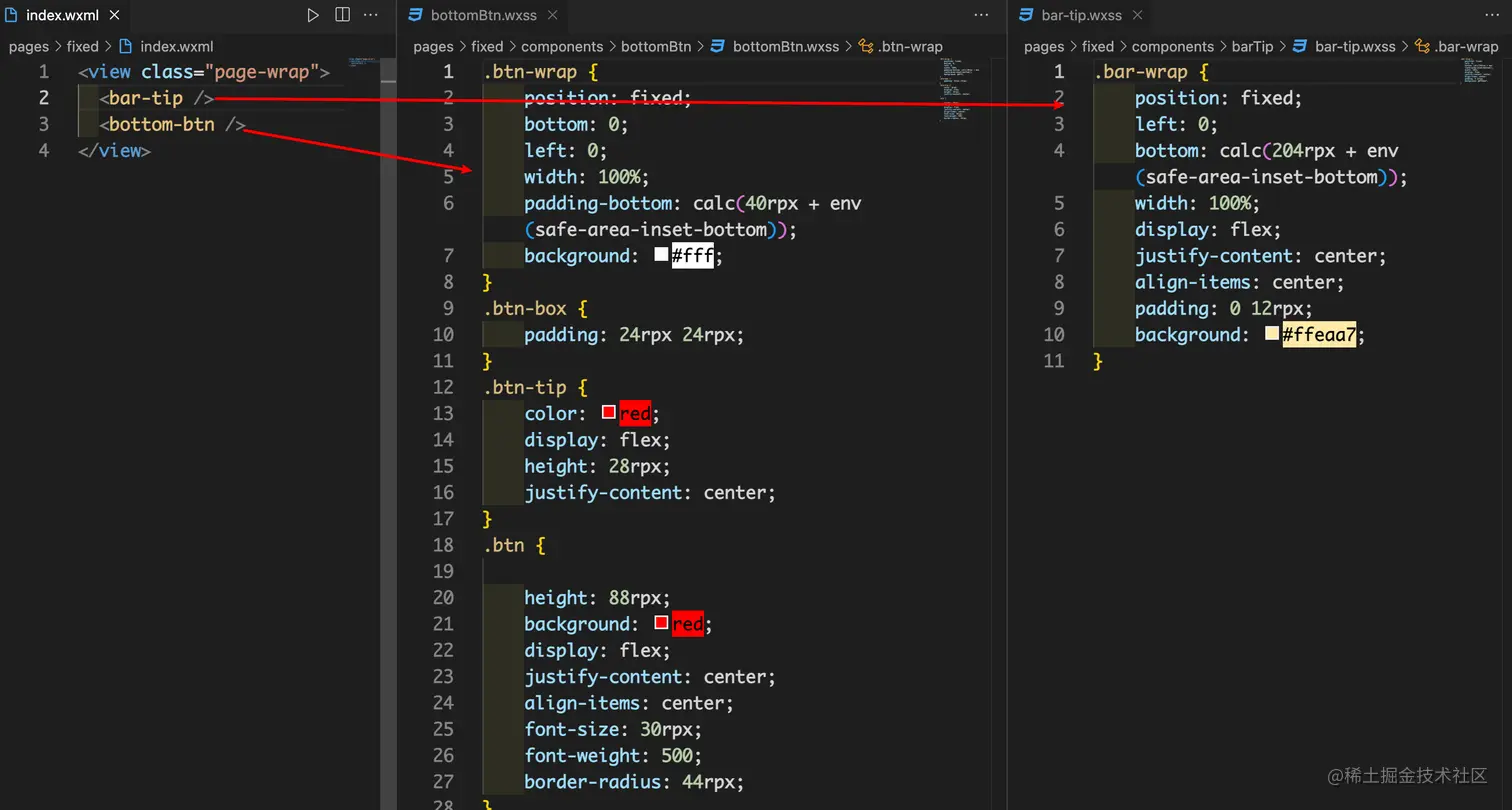
Task: Open red swatch on .btn-tip color line
Action: [x=608, y=412]
